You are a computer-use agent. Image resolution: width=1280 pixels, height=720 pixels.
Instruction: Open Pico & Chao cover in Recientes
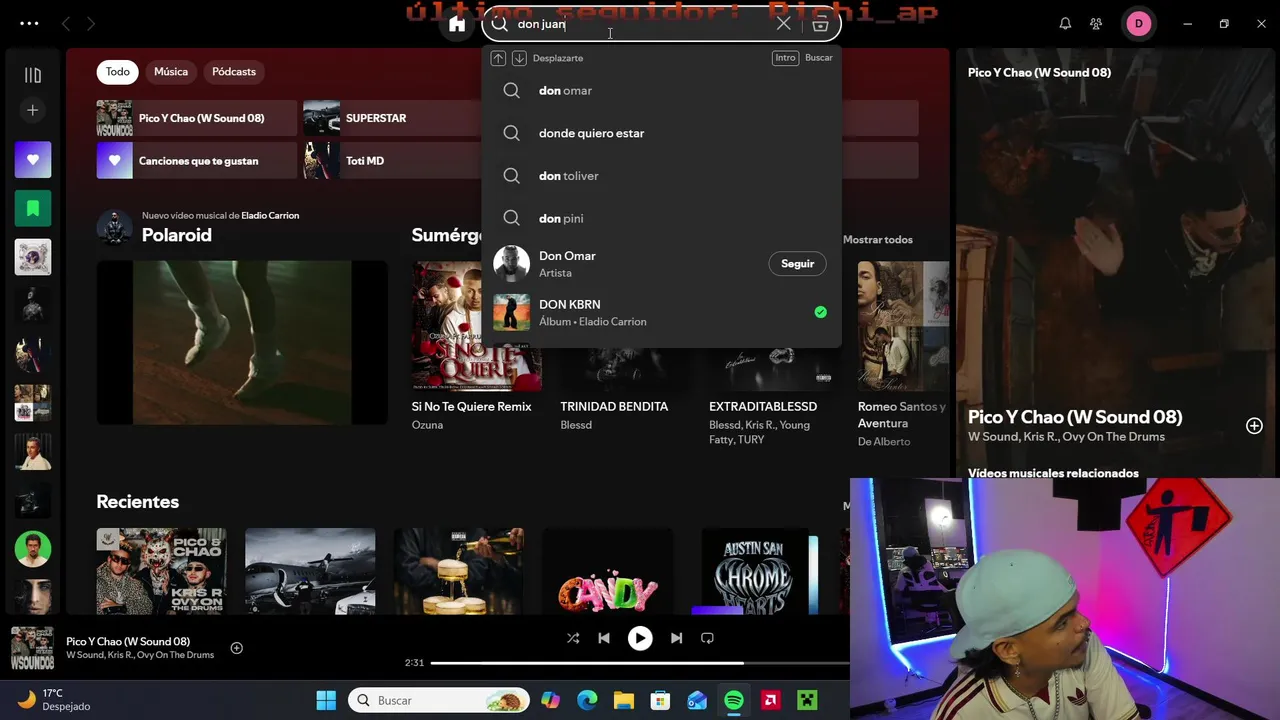pyautogui.click(x=162, y=572)
